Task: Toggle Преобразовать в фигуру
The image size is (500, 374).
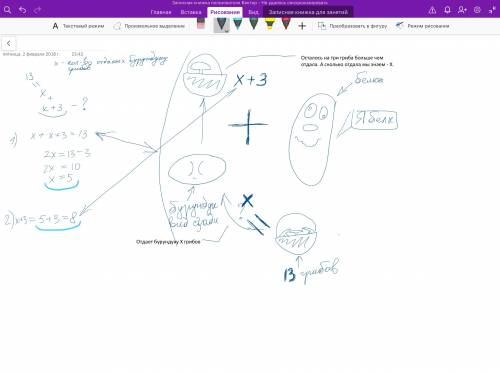Action: (x=352, y=26)
